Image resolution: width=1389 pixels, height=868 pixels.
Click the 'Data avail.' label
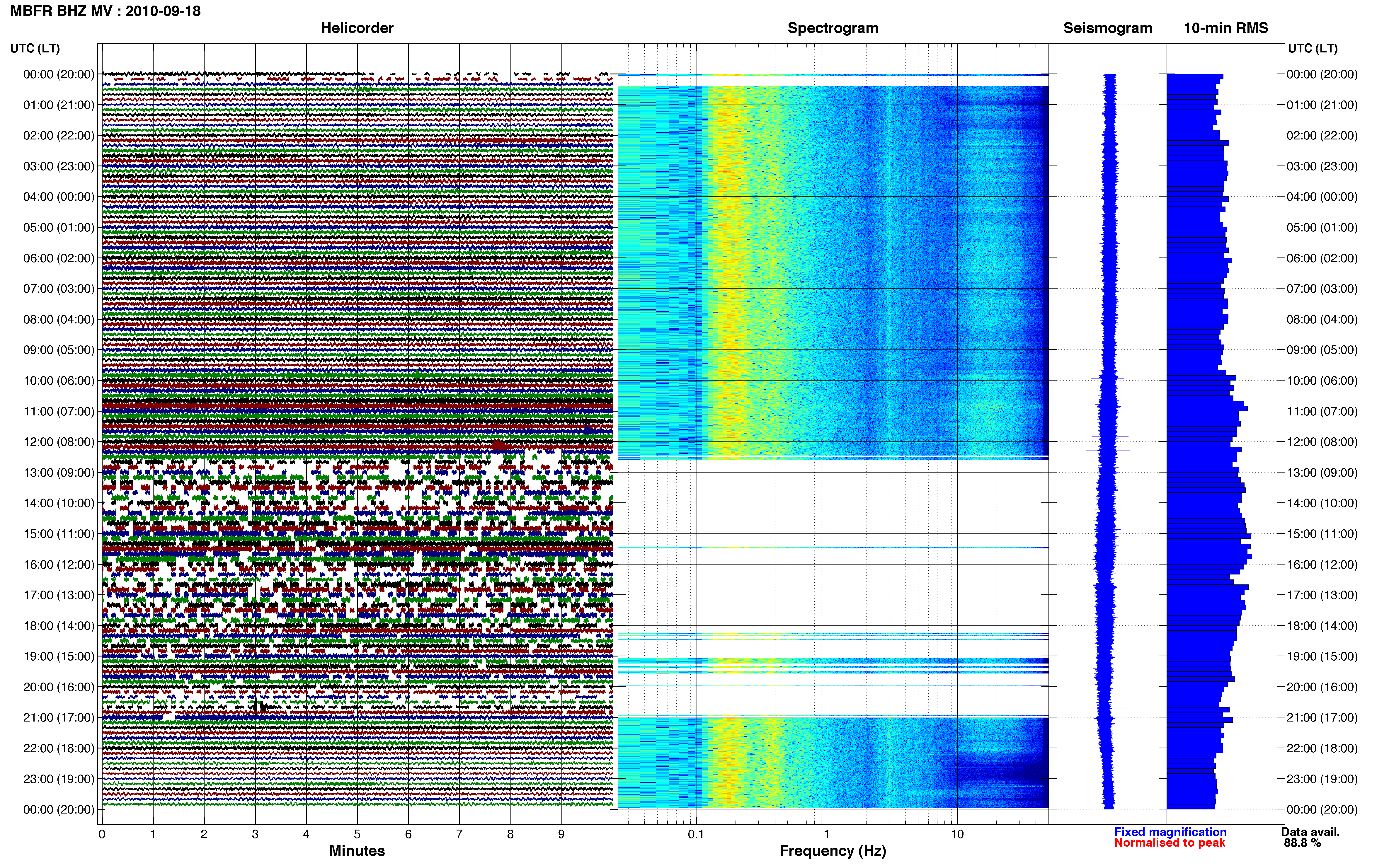coord(1310,832)
